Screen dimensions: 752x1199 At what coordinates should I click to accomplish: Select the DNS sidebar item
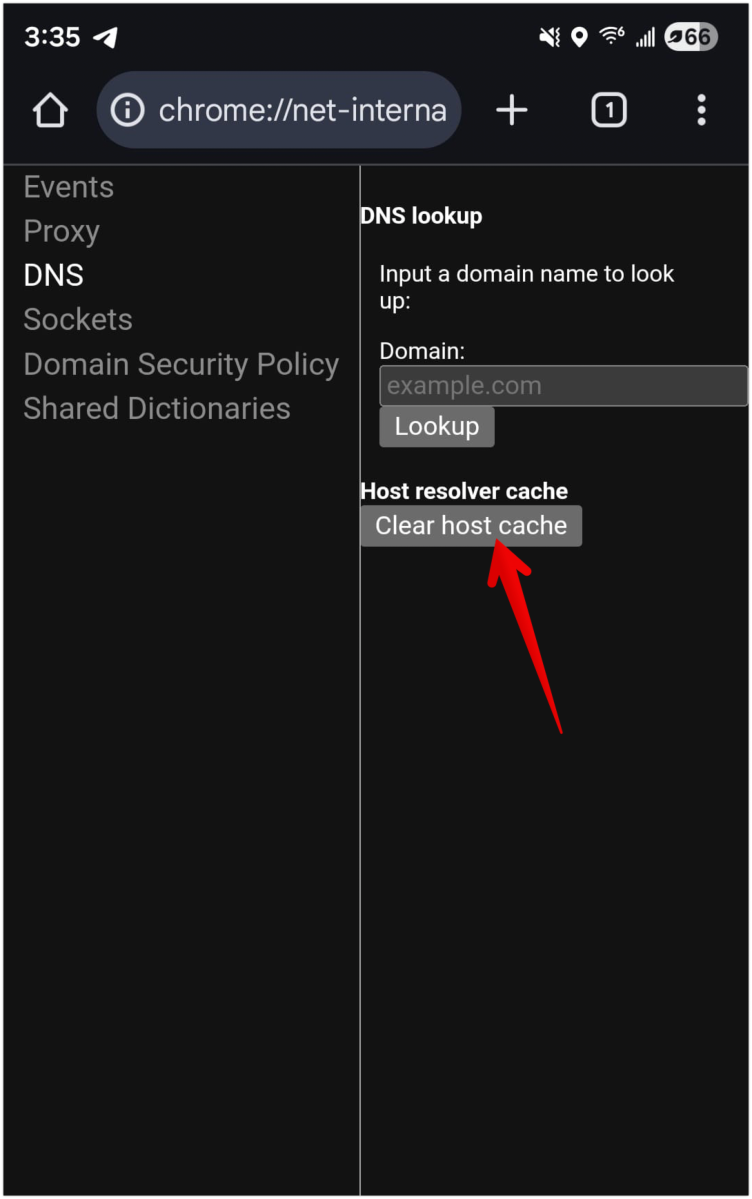54,275
